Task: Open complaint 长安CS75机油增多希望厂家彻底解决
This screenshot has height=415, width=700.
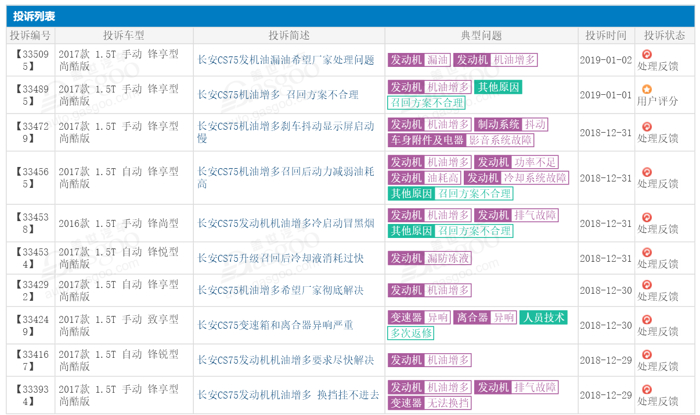Action: click(280, 290)
